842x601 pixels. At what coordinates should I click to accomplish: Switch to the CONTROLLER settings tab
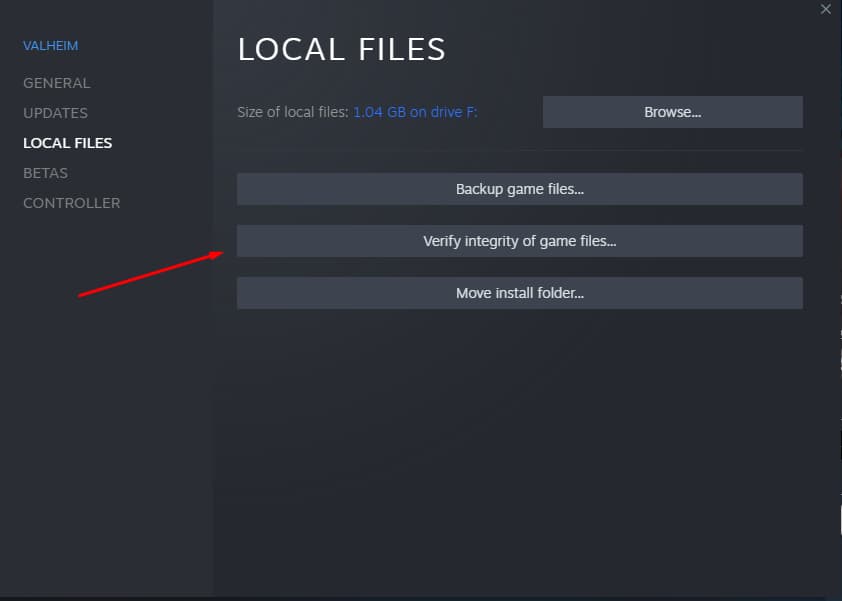coord(71,202)
